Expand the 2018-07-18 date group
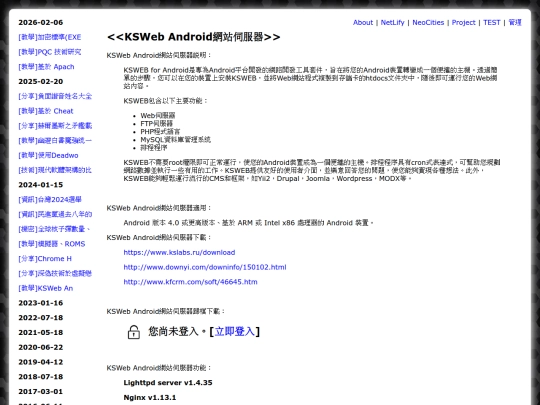The height and width of the screenshot is (405, 540). point(41,377)
